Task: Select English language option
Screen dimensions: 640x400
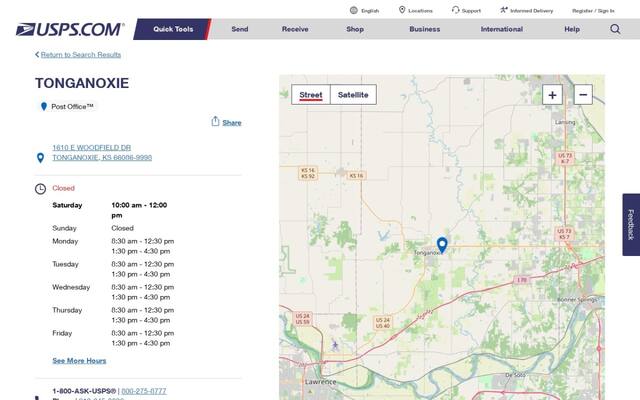Action: (x=370, y=11)
